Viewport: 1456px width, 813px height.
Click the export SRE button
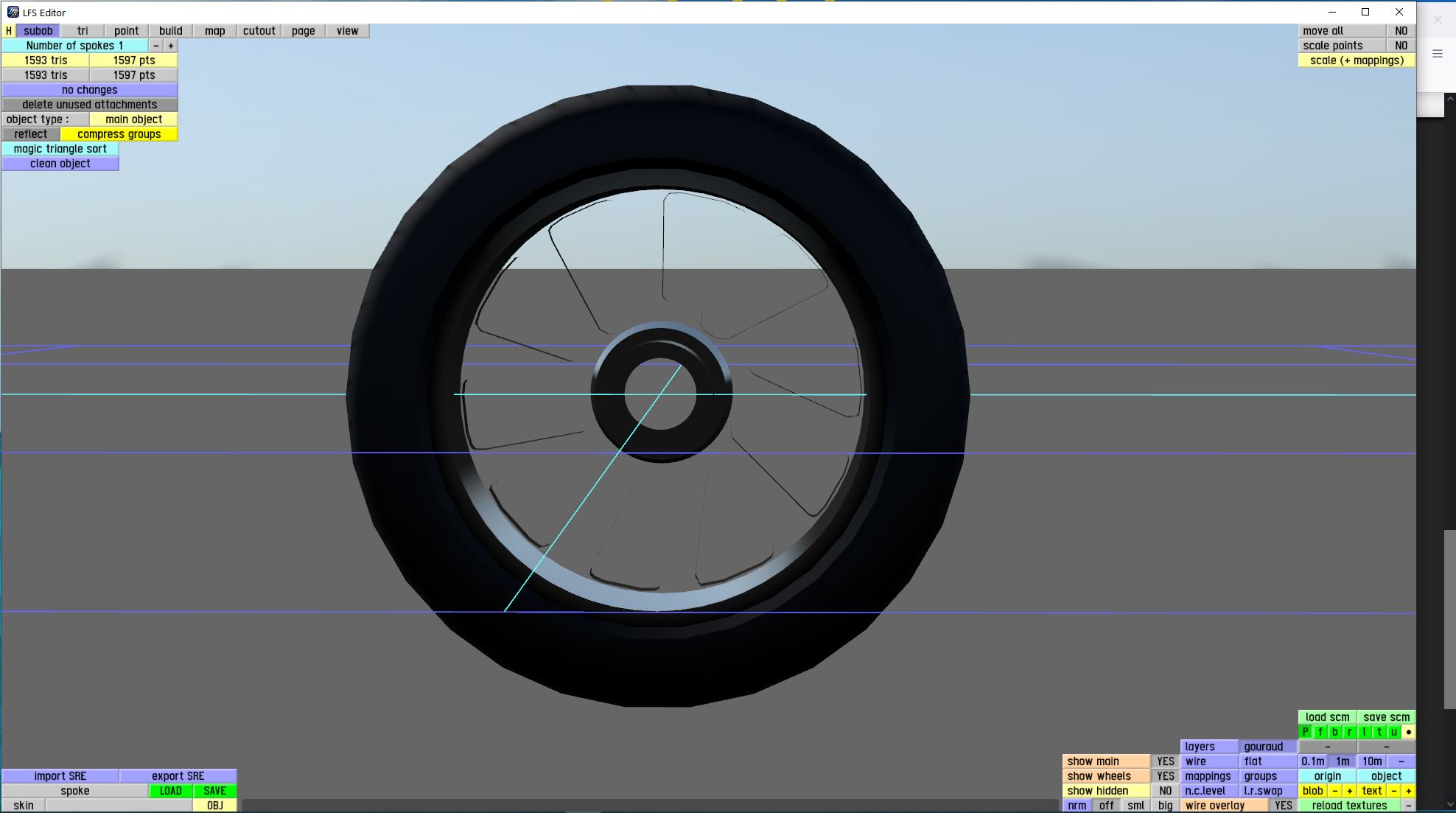coord(178,776)
